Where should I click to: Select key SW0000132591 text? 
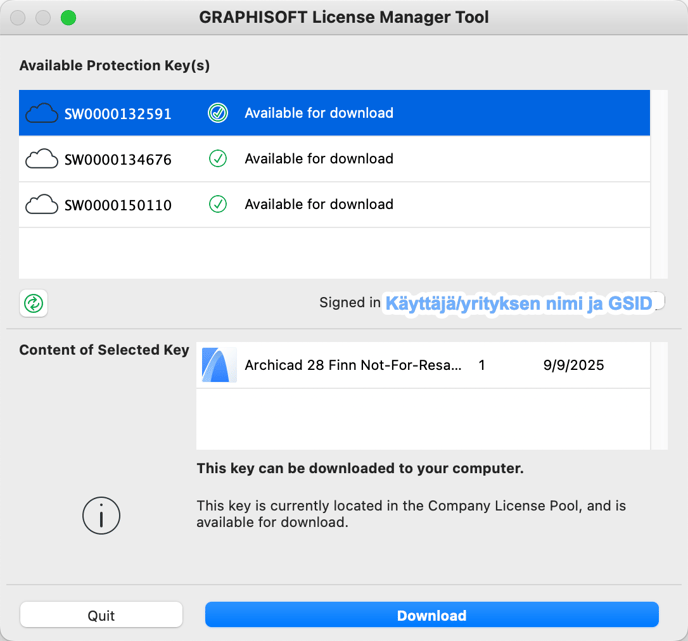[x=118, y=114]
